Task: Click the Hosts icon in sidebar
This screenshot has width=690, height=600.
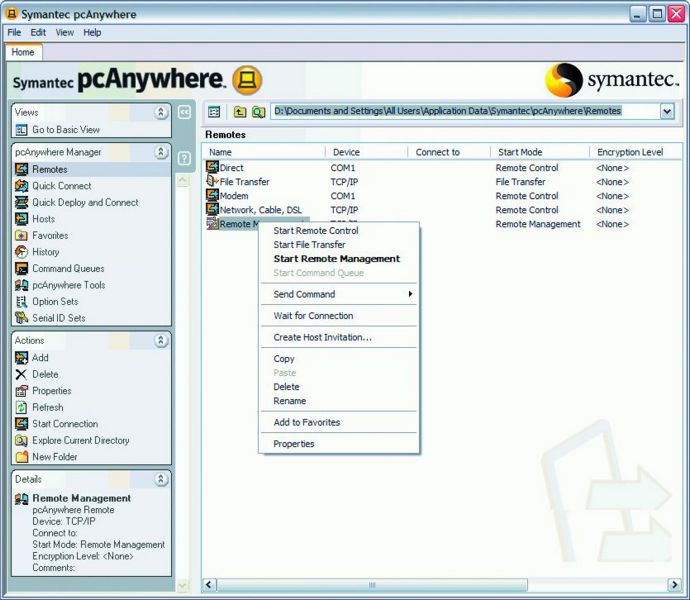Action: 22,219
